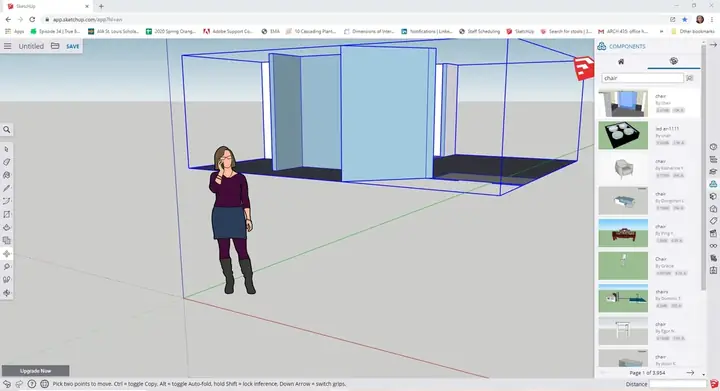This screenshot has height=391, width=720.
Task: Pick the Eraser tool
Action: point(7,162)
